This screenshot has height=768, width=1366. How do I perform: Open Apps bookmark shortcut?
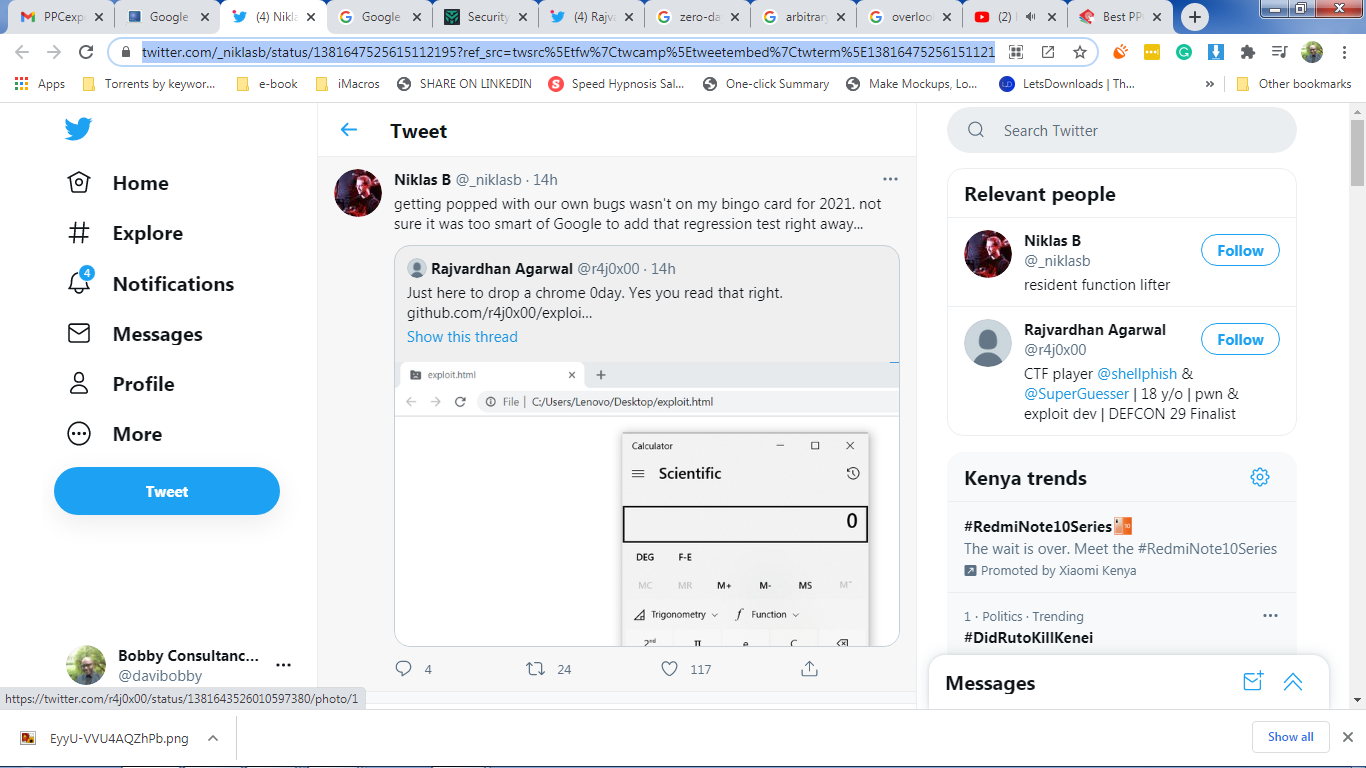pyautogui.click(x=40, y=84)
